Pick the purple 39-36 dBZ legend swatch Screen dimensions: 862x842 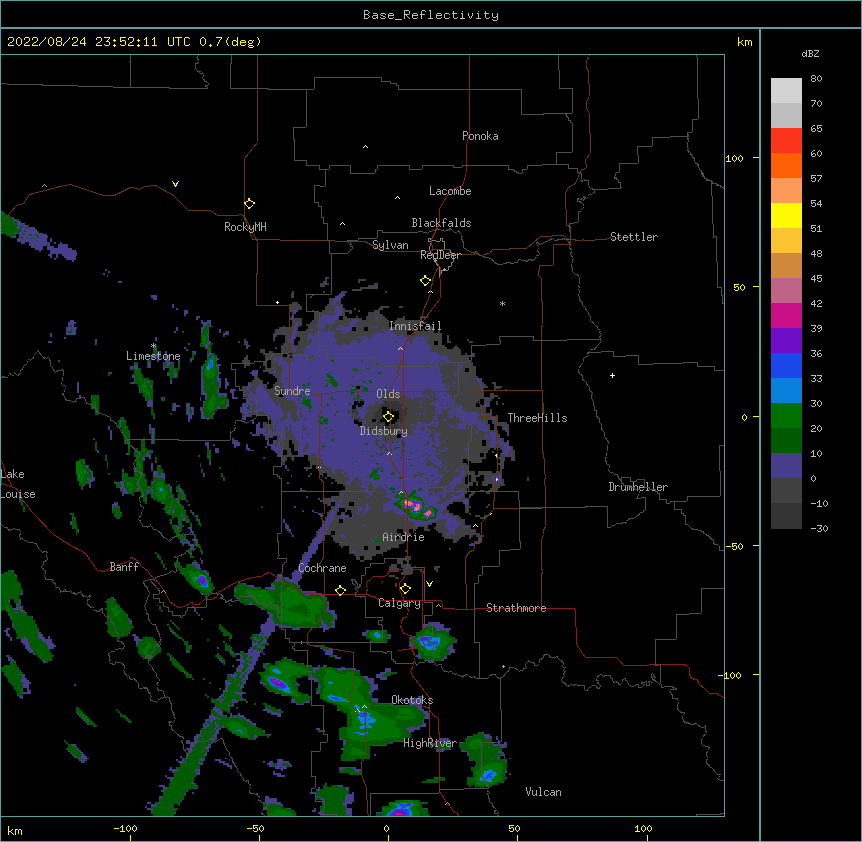786,341
